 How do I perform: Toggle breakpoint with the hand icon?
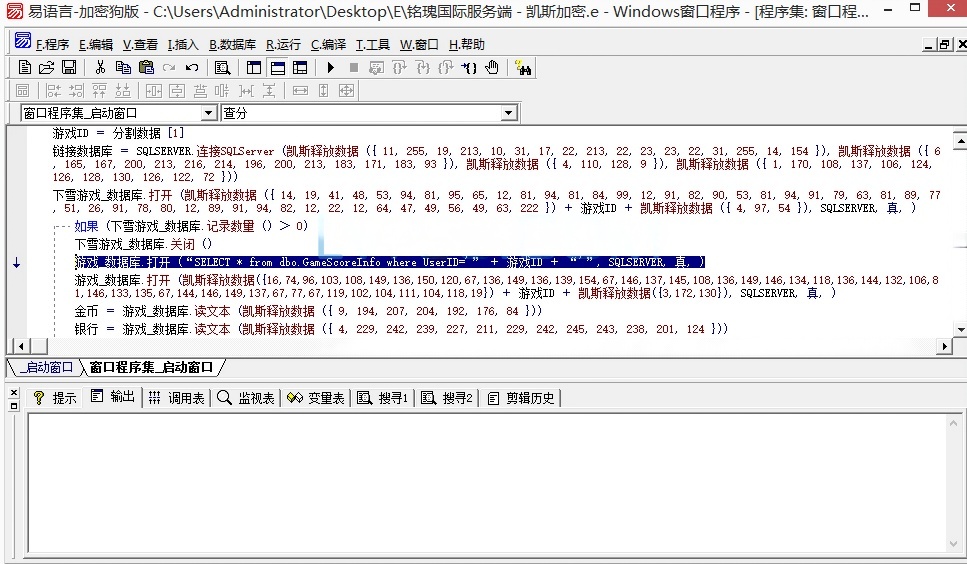pos(492,68)
